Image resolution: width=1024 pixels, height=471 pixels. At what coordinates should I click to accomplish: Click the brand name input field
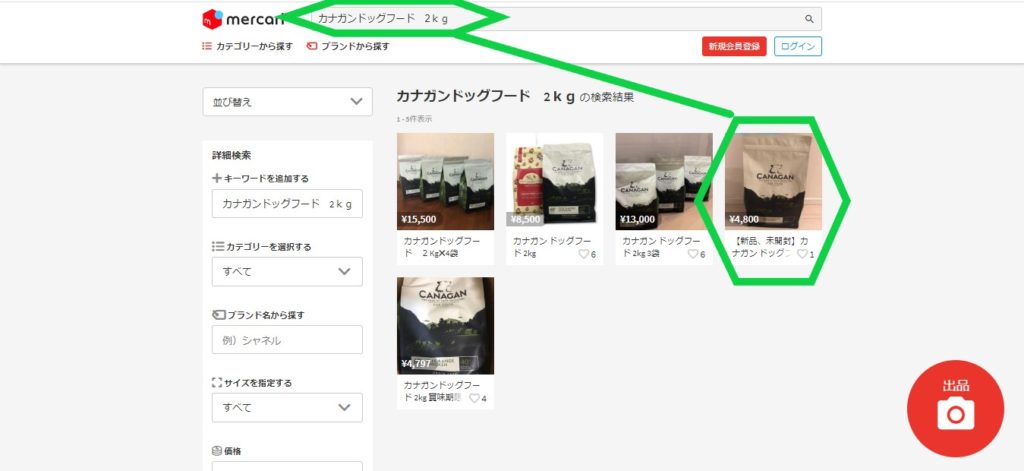point(287,340)
